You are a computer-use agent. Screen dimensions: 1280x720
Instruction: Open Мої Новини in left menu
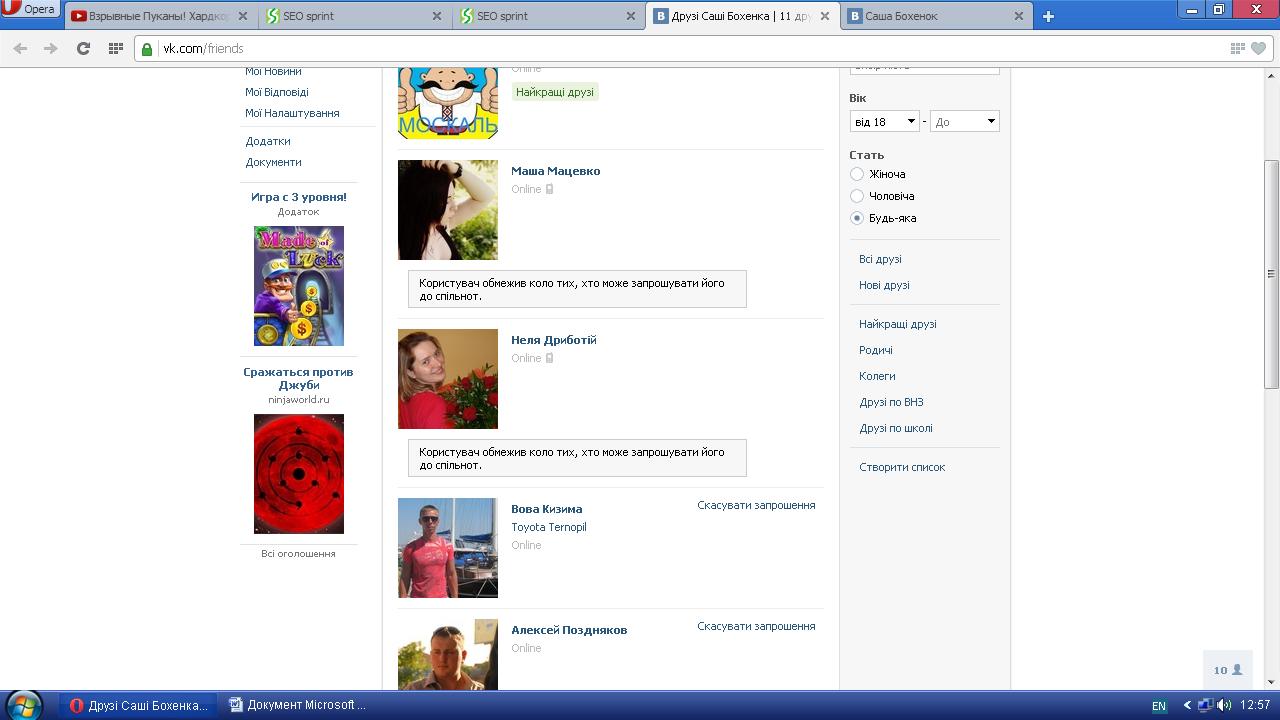point(273,71)
